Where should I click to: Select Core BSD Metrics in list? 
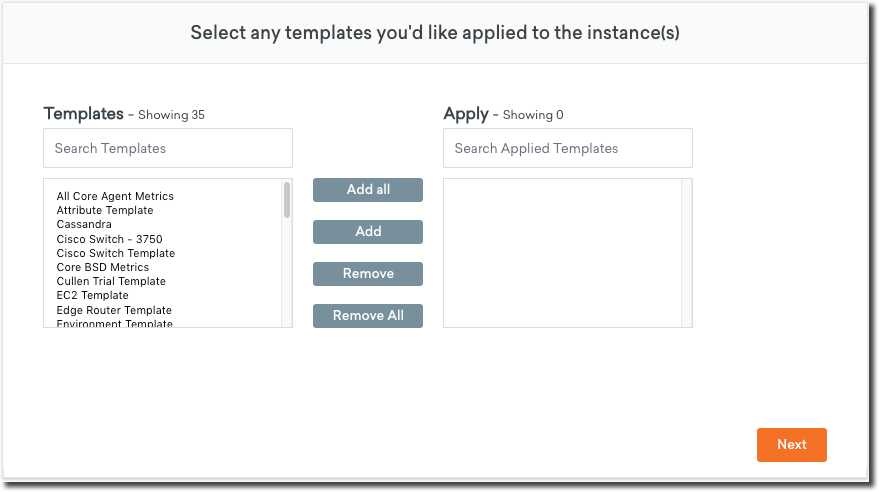click(x=102, y=268)
